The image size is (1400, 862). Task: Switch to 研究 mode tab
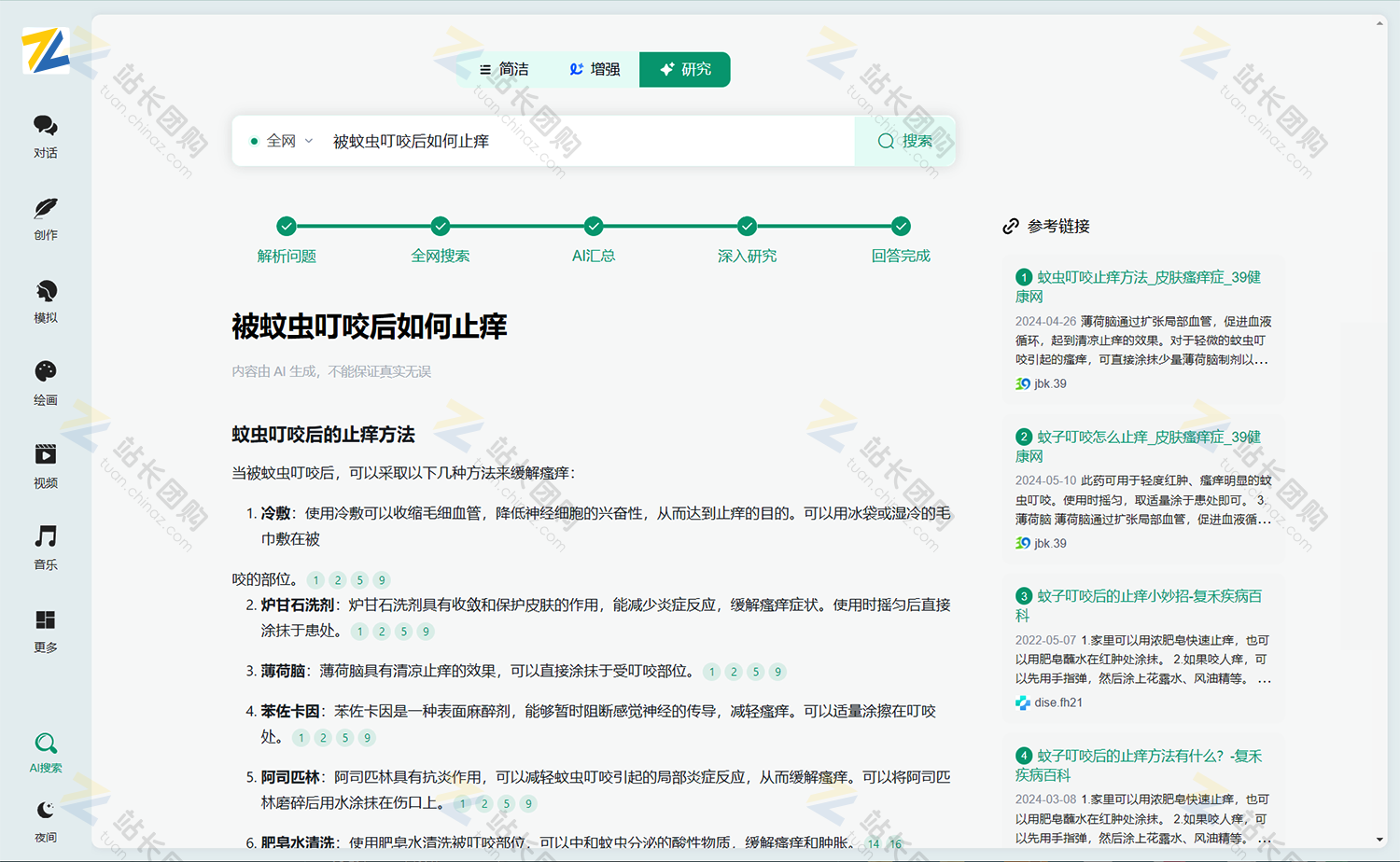pos(685,69)
